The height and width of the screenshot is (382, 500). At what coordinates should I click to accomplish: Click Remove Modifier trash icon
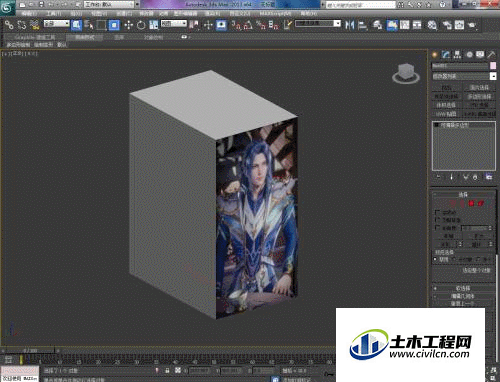475,177
